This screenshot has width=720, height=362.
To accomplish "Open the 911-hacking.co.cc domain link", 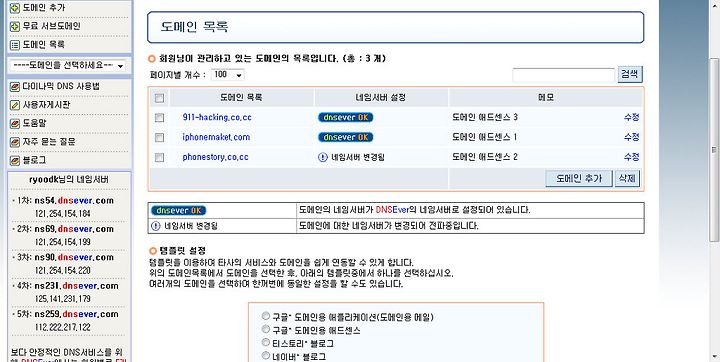I will point(217,117).
